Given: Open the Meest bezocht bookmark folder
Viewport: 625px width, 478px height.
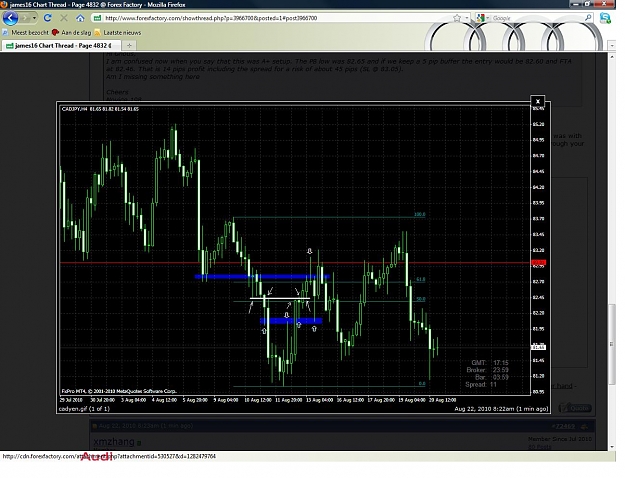Looking at the screenshot, I should click(26, 33).
